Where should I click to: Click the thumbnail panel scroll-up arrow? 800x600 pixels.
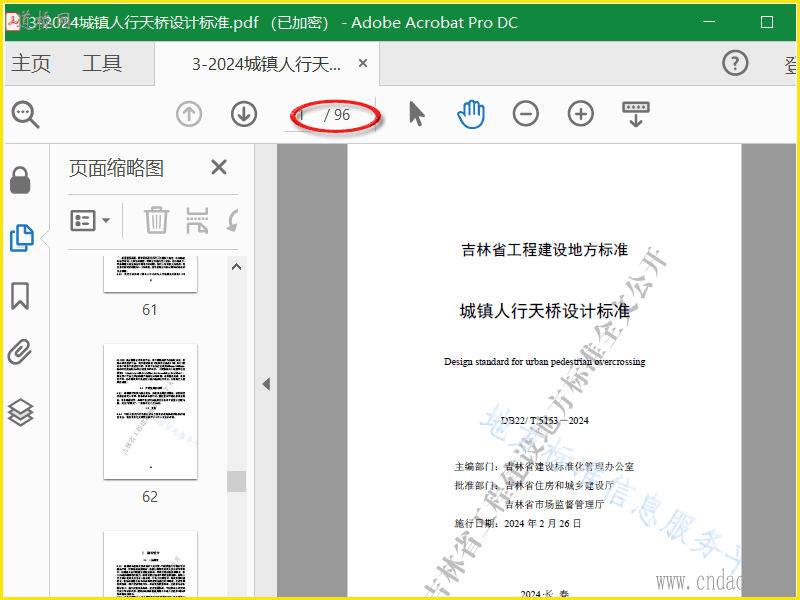(x=236, y=267)
